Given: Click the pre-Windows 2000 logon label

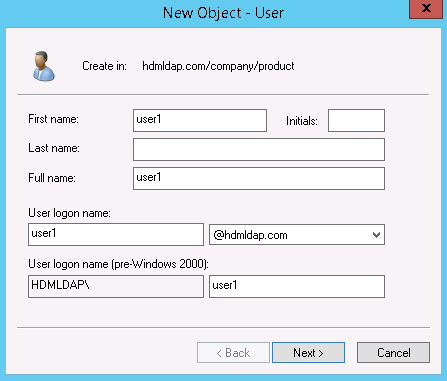Looking at the screenshot, I should point(118,264).
